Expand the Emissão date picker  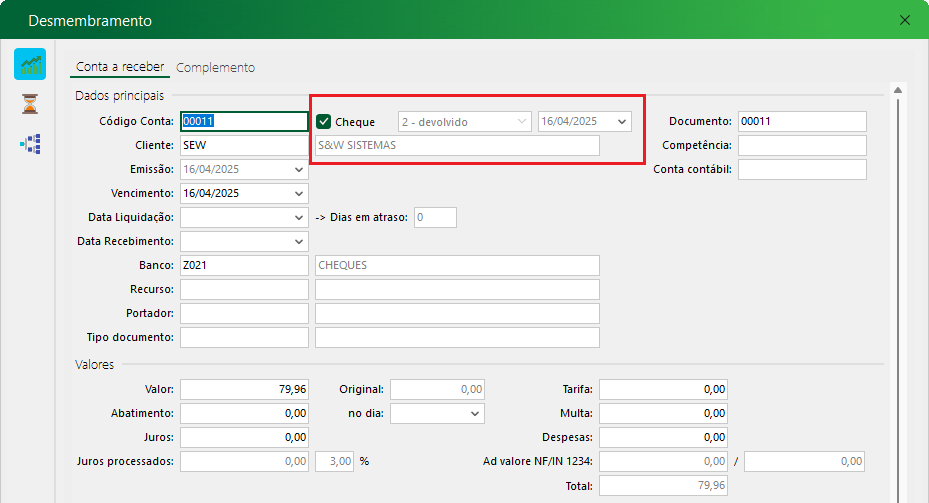pyautogui.click(x=299, y=169)
